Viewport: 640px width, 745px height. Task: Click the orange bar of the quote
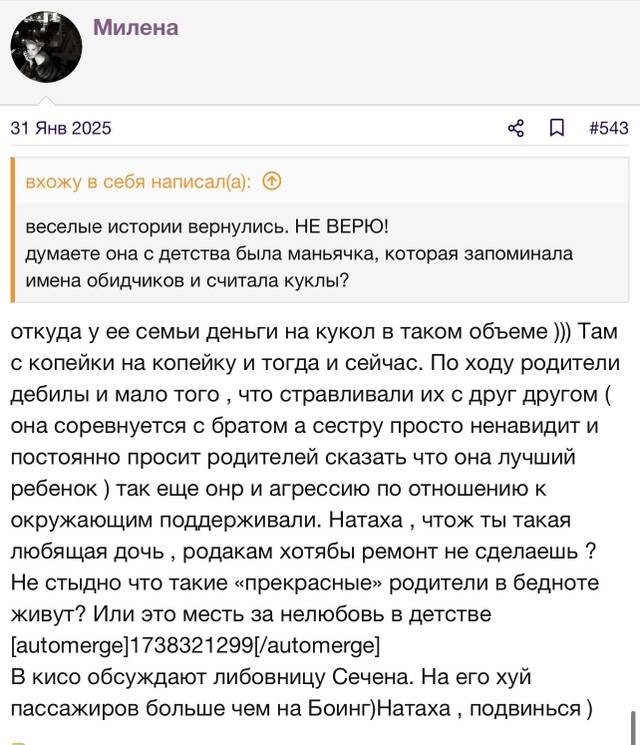13,230
